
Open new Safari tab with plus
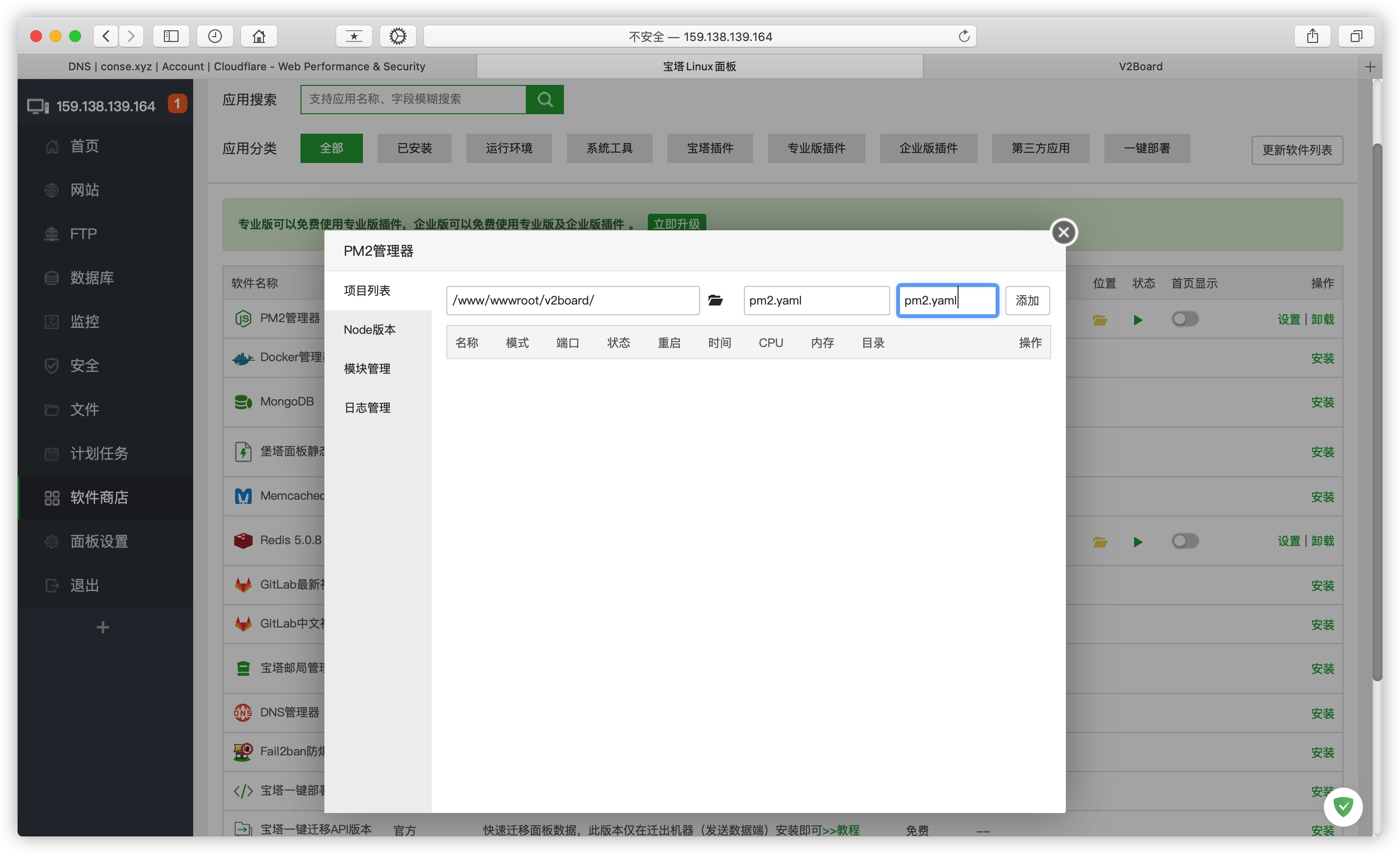click(x=1370, y=67)
